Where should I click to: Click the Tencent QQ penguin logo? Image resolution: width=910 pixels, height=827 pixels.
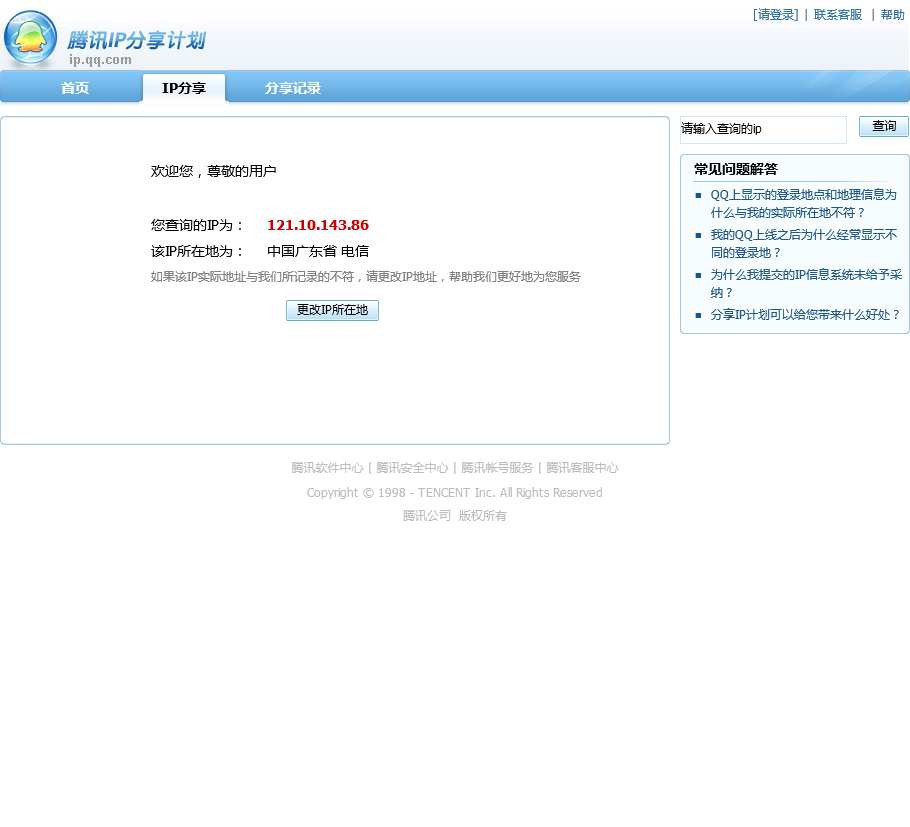pyautogui.click(x=30, y=38)
